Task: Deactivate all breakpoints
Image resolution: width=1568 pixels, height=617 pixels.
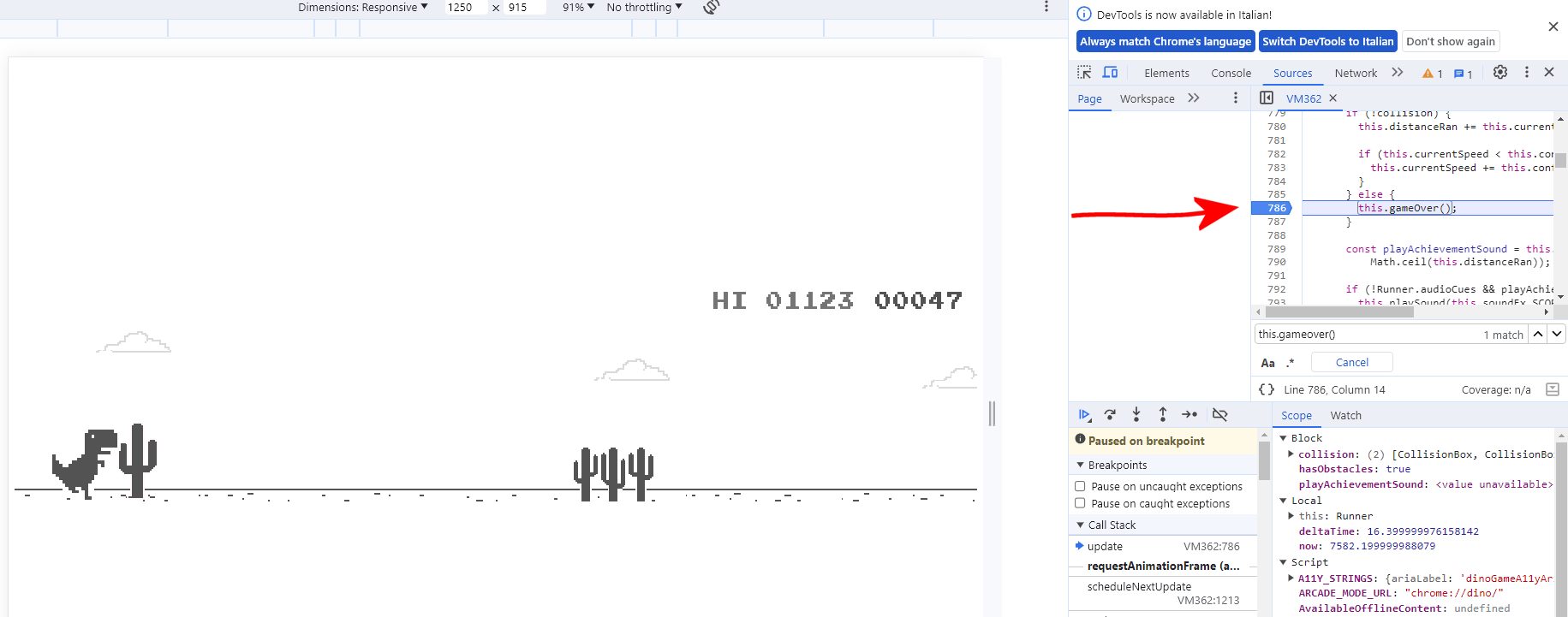Action: pyautogui.click(x=1220, y=415)
